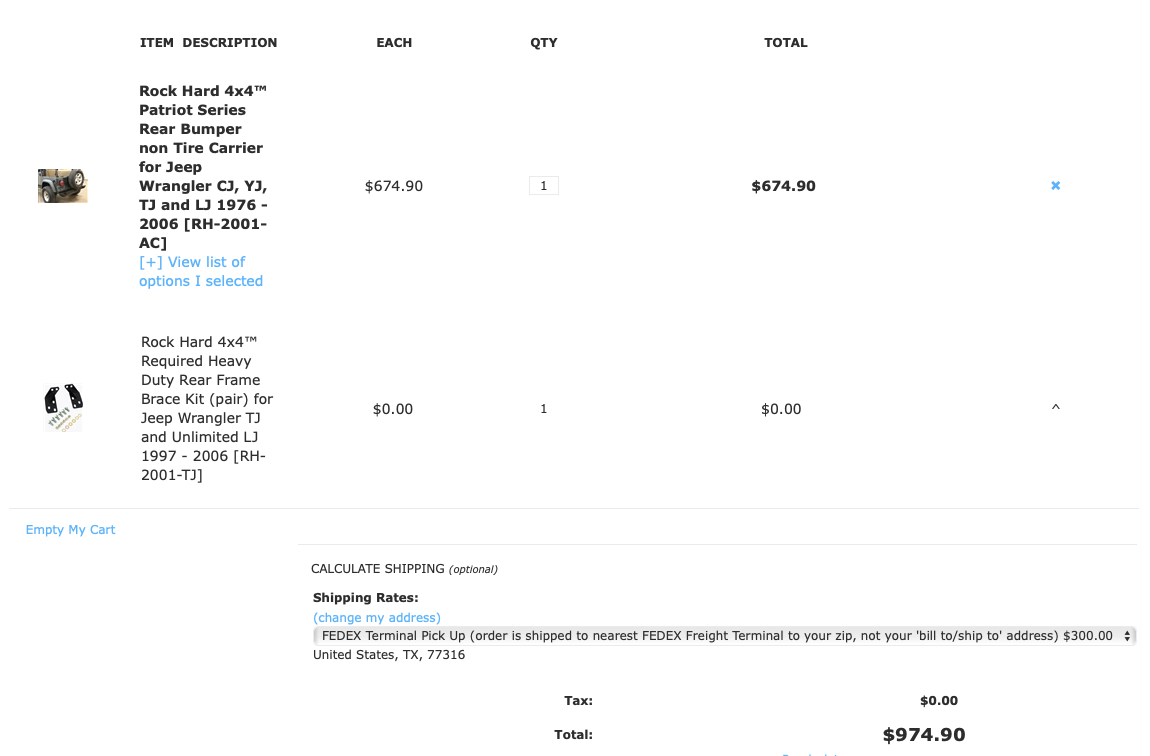
Task: Click the change my address link
Action: pos(376,618)
